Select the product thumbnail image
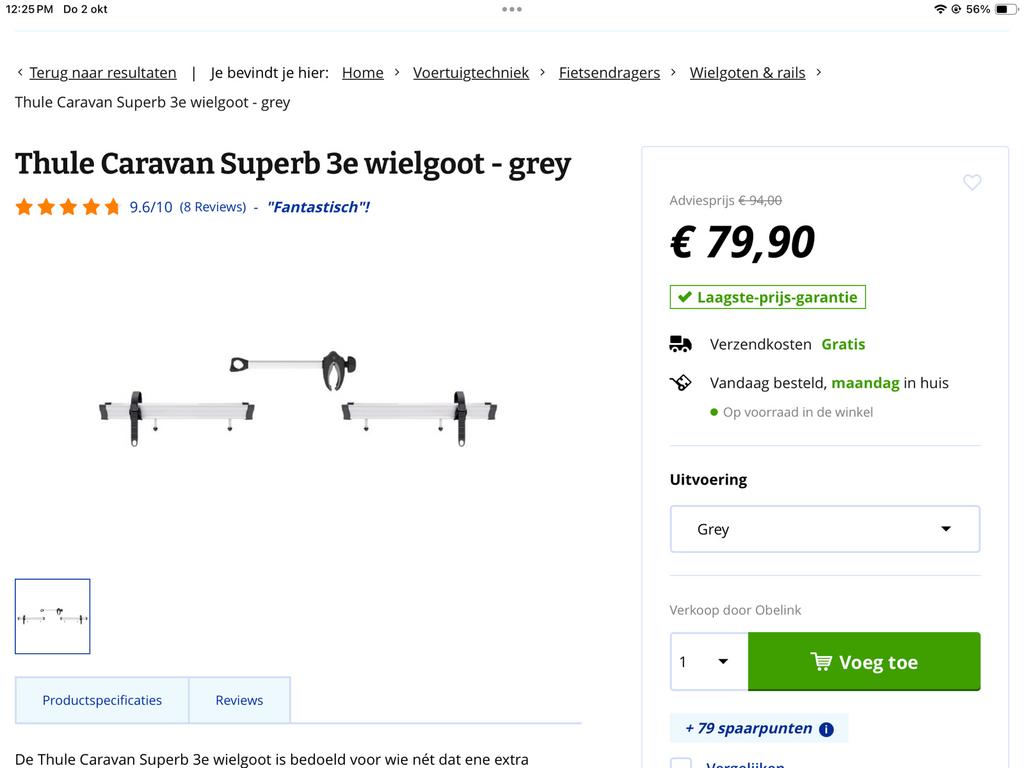1024x768 pixels. (52, 616)
